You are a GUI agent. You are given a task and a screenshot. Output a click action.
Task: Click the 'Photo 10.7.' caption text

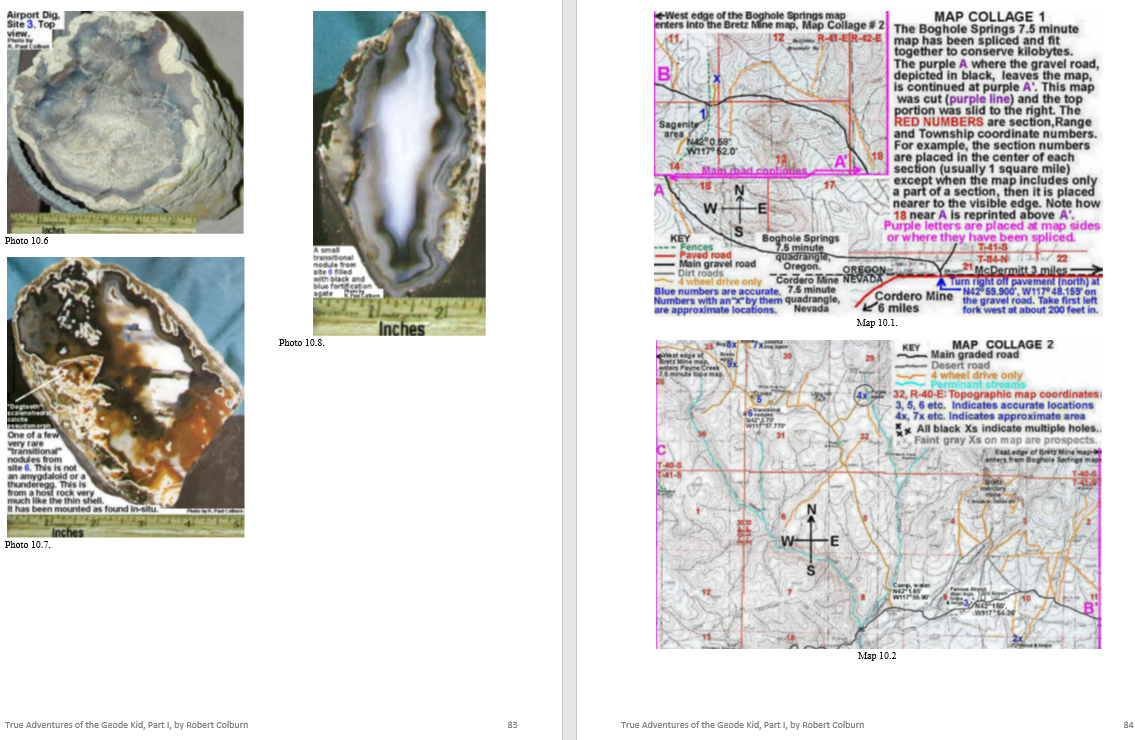(28, 545)
